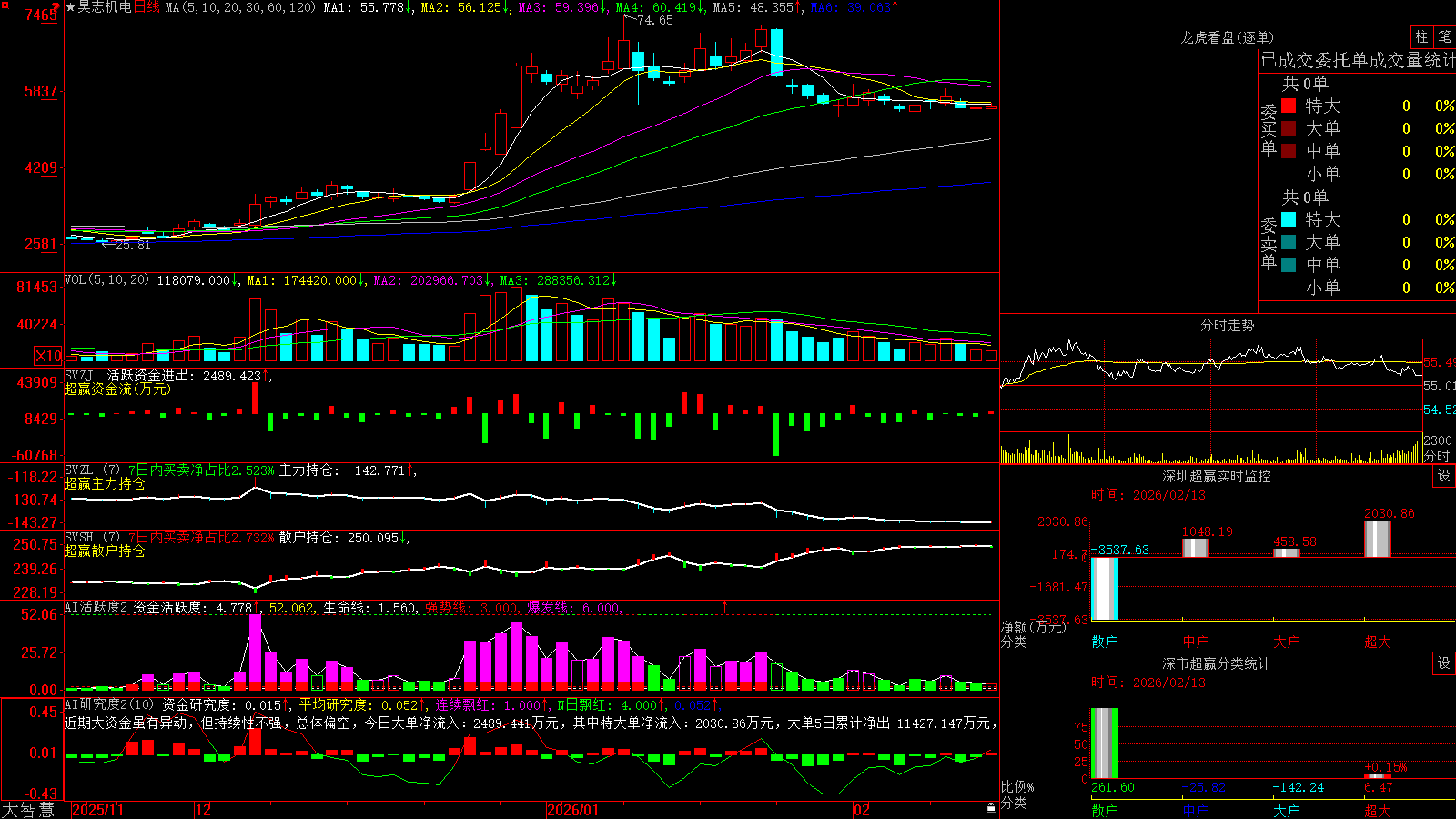Click the 分时走势 panel title
The image size is (1456, 819).
[x=1227, y=325]
